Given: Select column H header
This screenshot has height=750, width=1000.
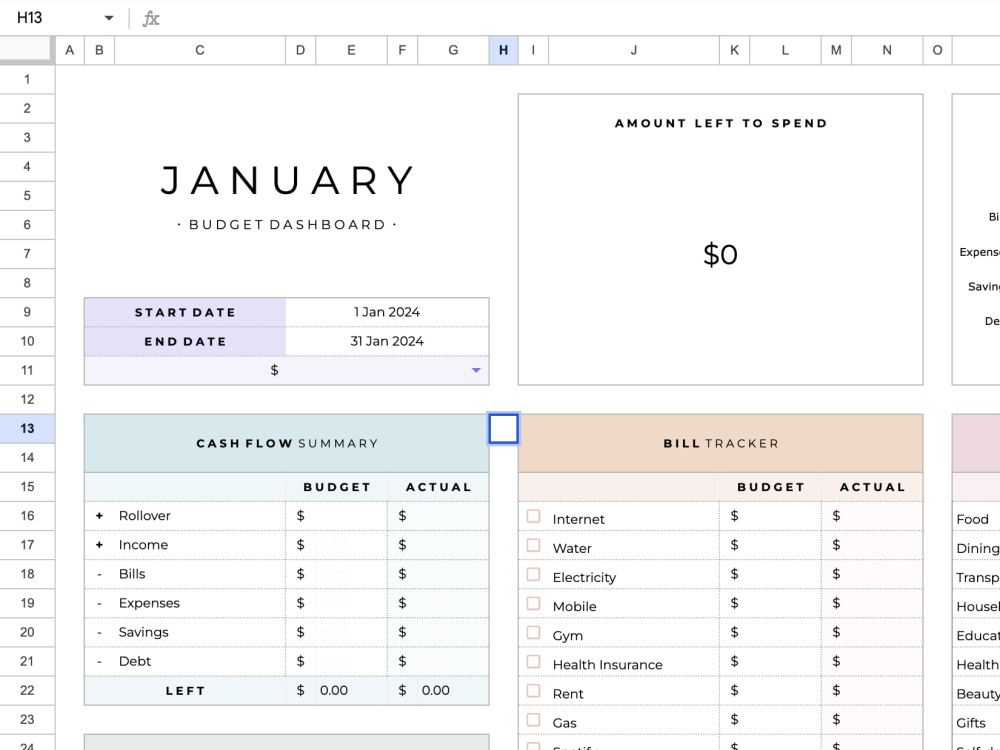Looking at the screenshot, I should coord(503,50).
